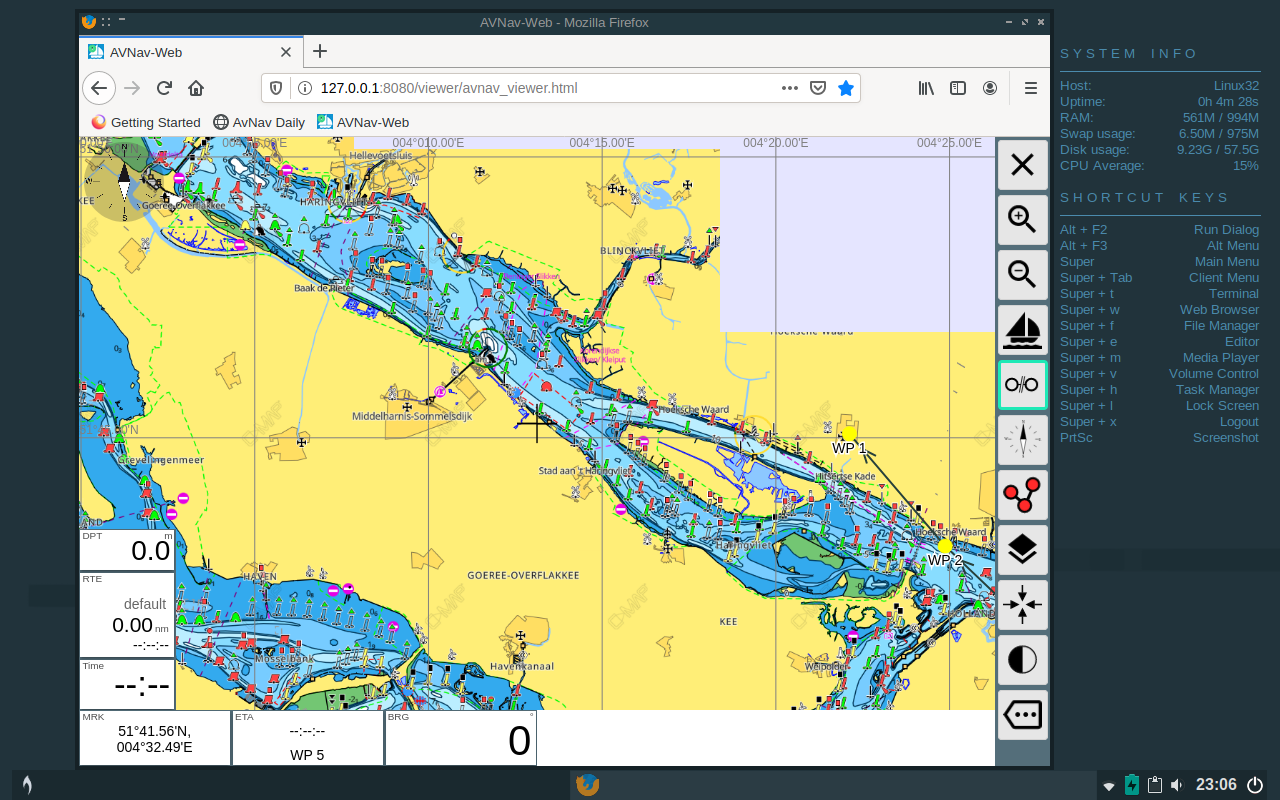
Task: Activate night mode with the contrast icon
Action: [x=1022, y=660]
